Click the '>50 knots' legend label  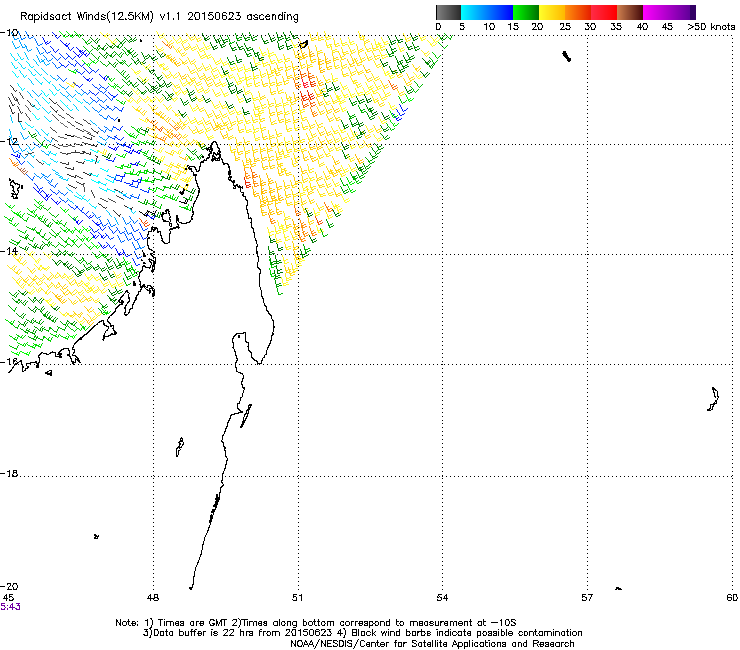pos(711,27)
